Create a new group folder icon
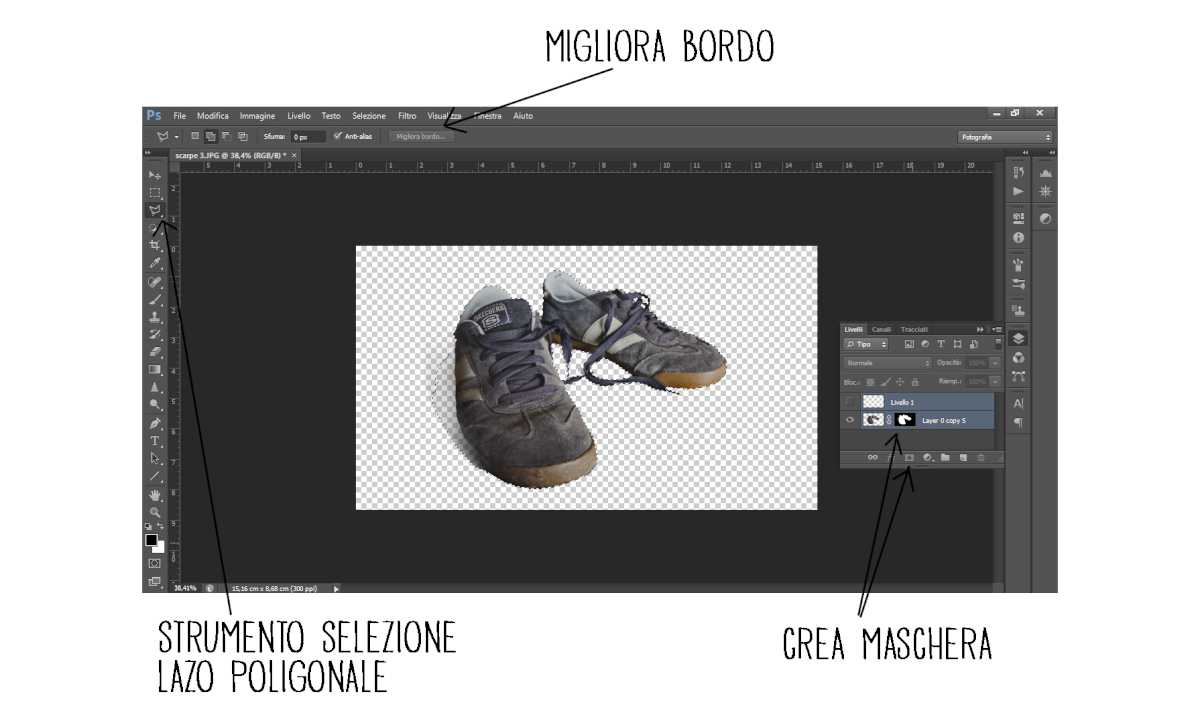The width and height of the screenshot is (1200, 725). click(x=945, y=457)
